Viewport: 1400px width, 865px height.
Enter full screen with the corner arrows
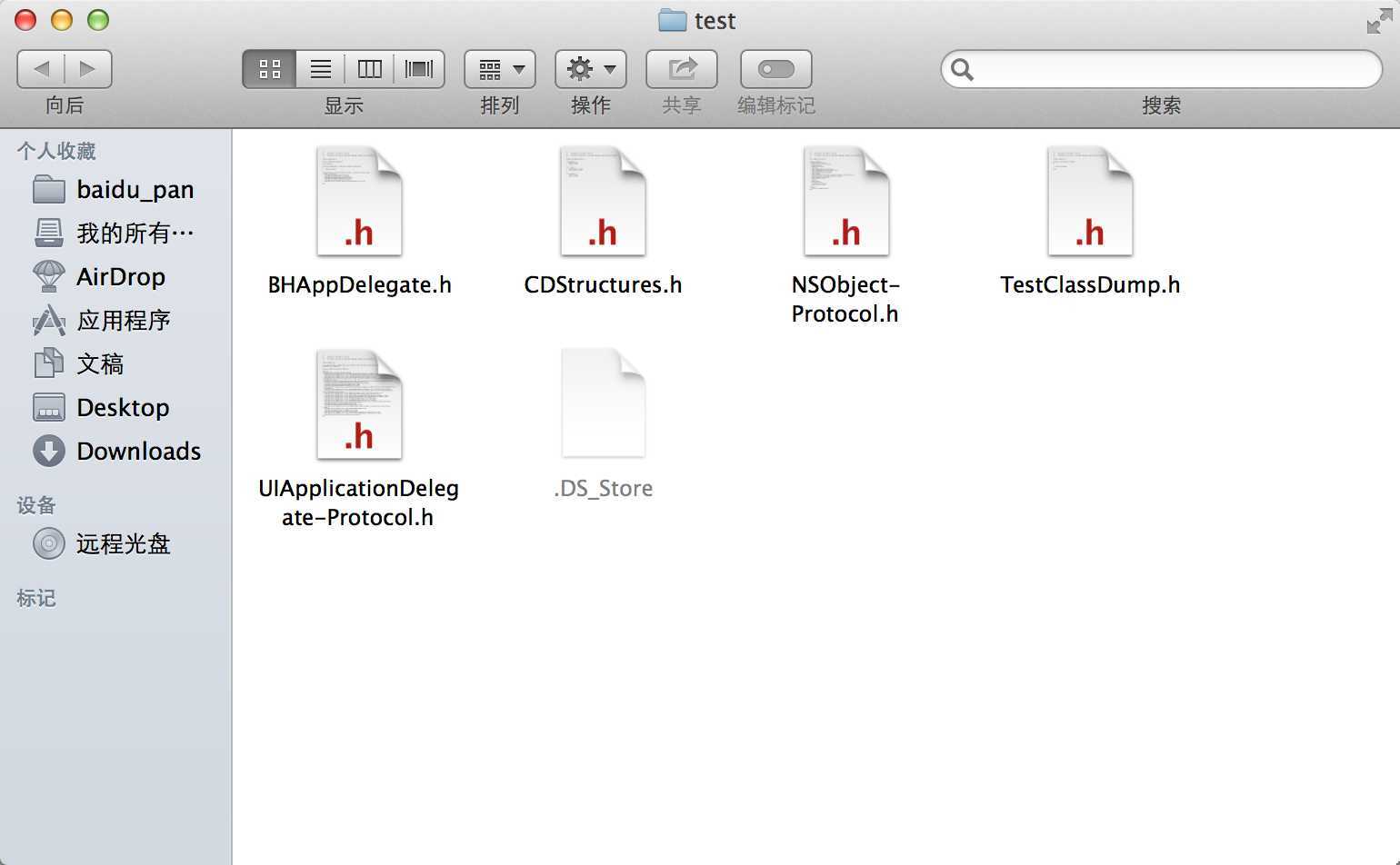1379,22
